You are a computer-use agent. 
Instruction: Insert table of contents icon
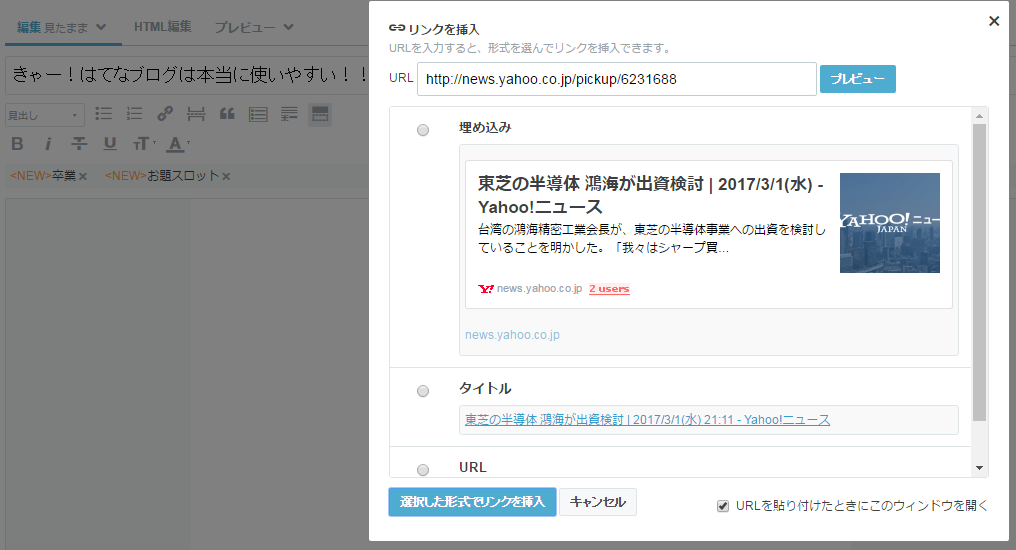pyautogui.click(x=258, y=115)
